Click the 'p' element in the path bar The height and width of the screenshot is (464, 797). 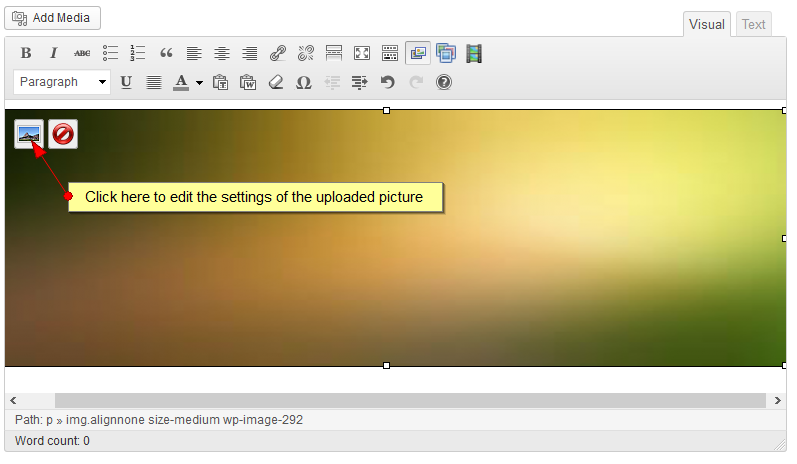click(x=49, y=420)
